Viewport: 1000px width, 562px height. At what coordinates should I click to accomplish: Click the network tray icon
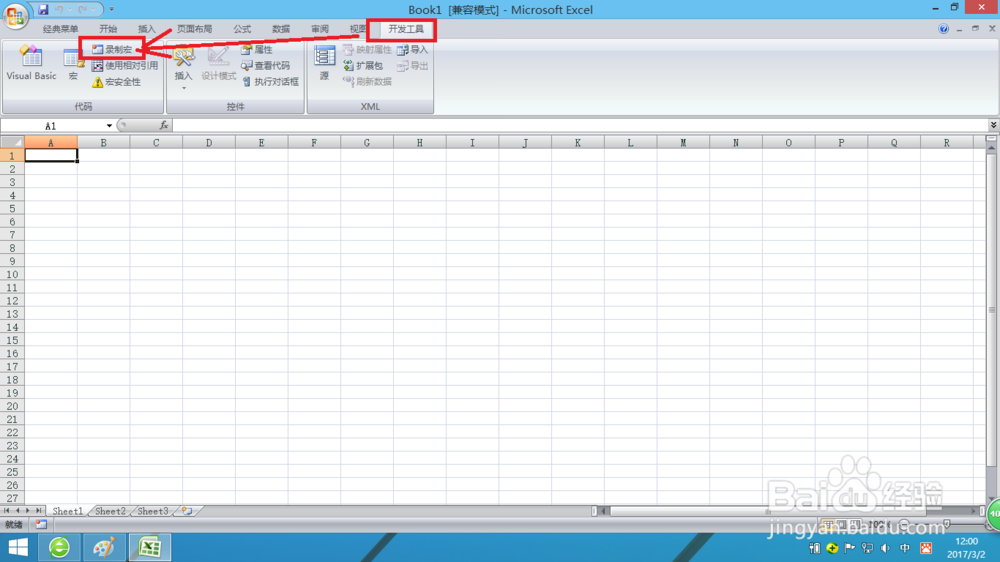867,548
